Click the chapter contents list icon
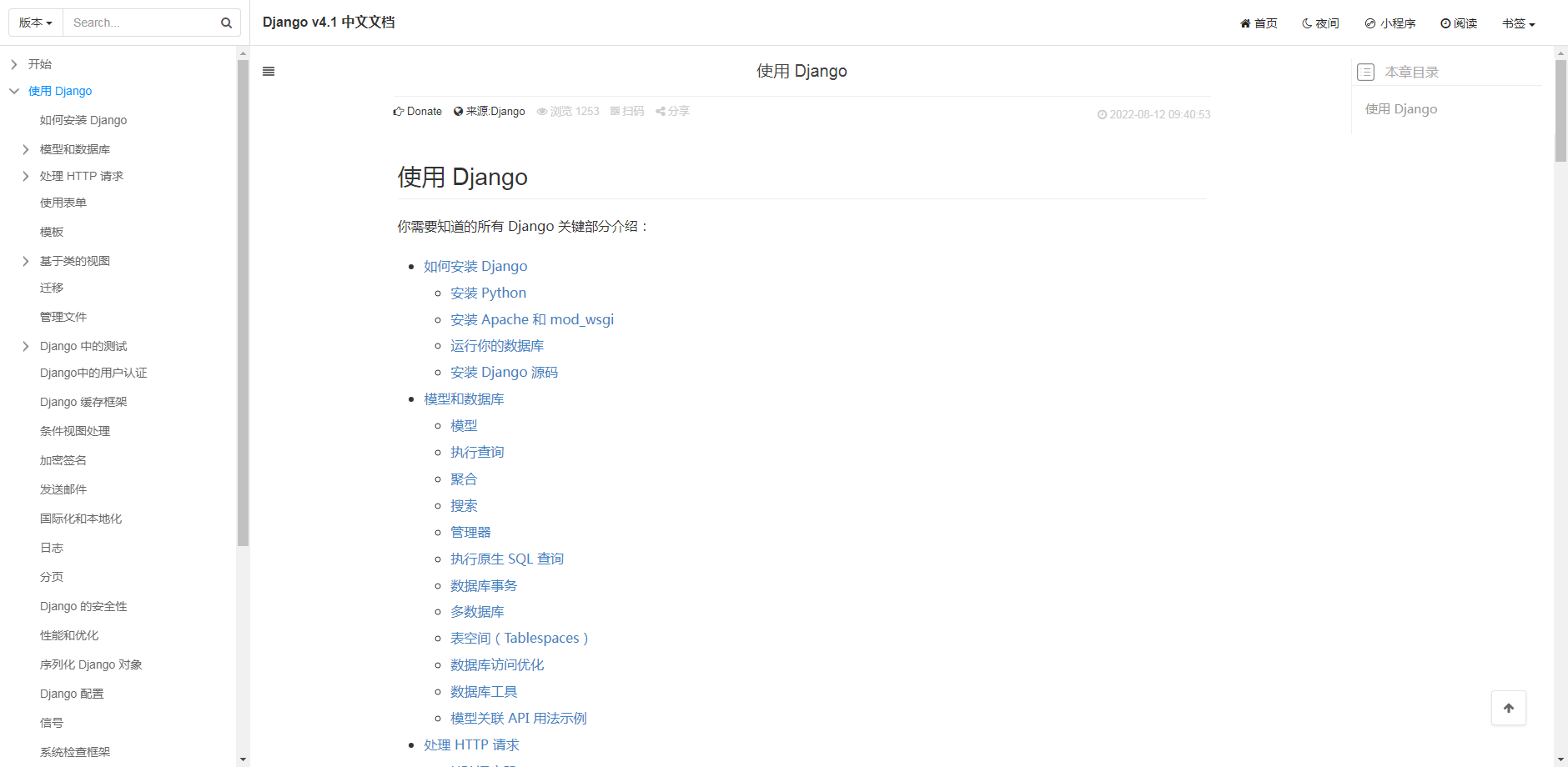This screenshot has width=1568, height=767. pyautogui.click(x=1365, y=73)
